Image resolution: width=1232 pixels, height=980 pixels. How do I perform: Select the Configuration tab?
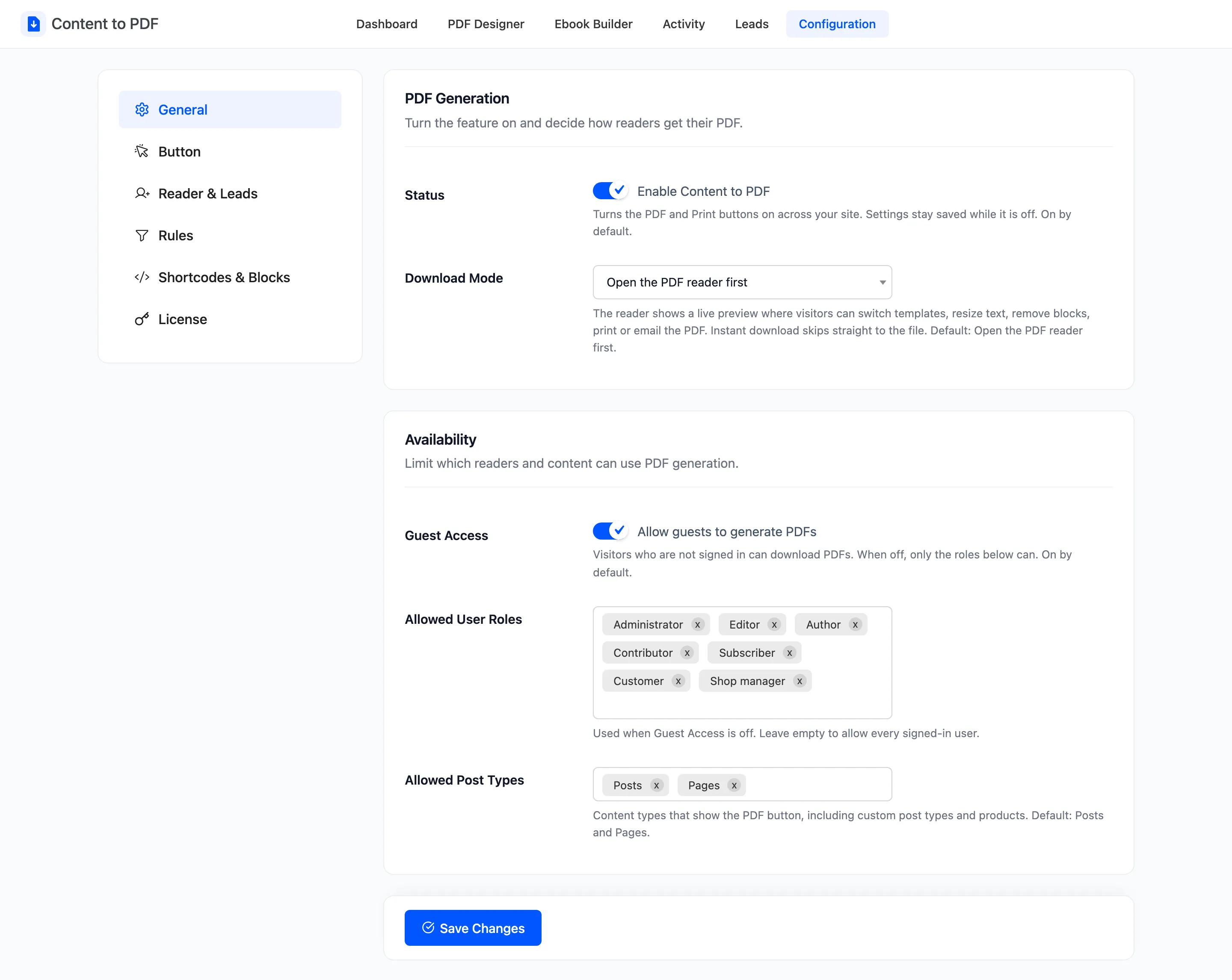pyautogui.click(x=837, y=24)
